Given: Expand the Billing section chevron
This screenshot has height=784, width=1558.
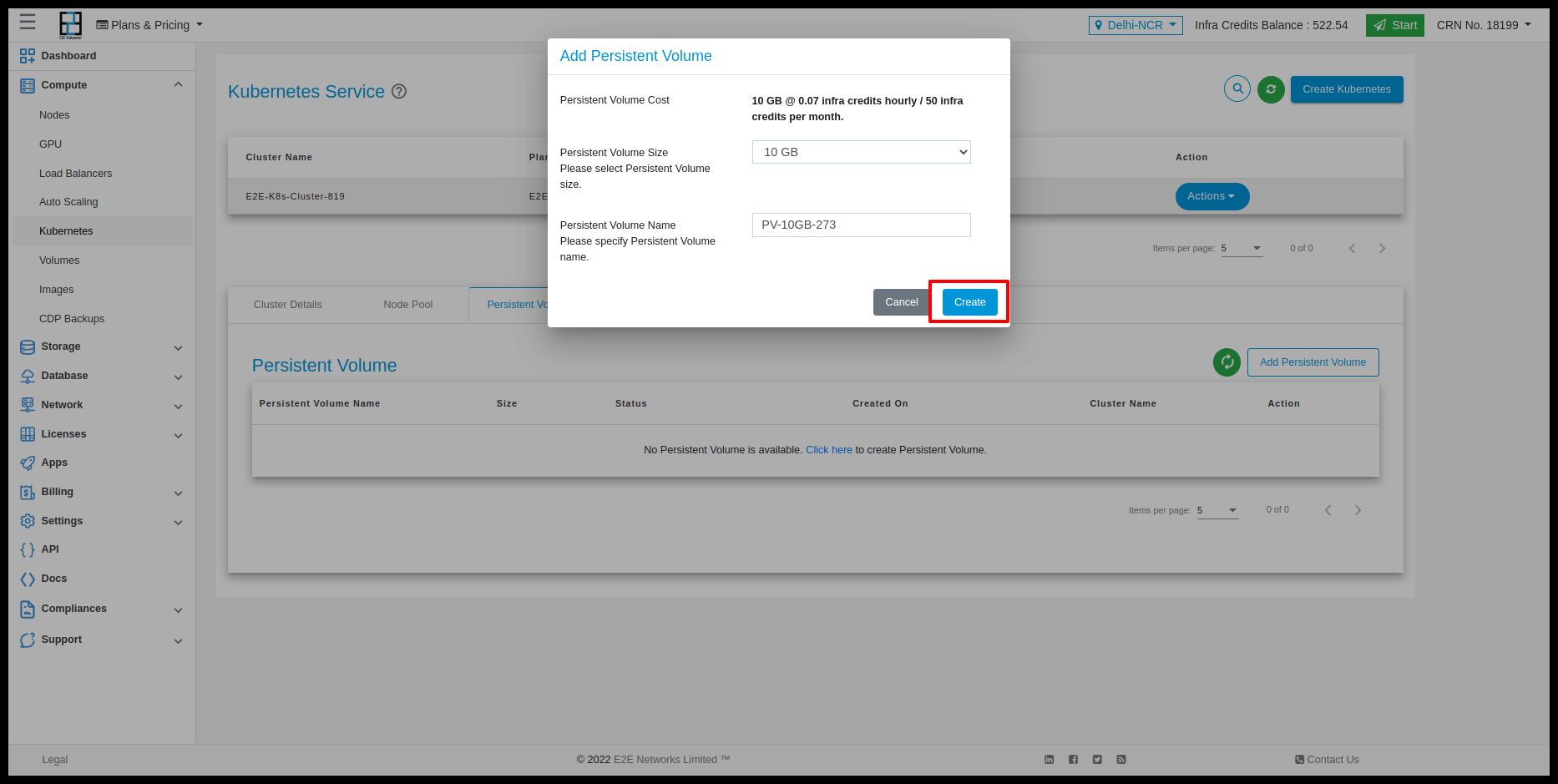Looking at the screenshot, I should coord(178,493).
